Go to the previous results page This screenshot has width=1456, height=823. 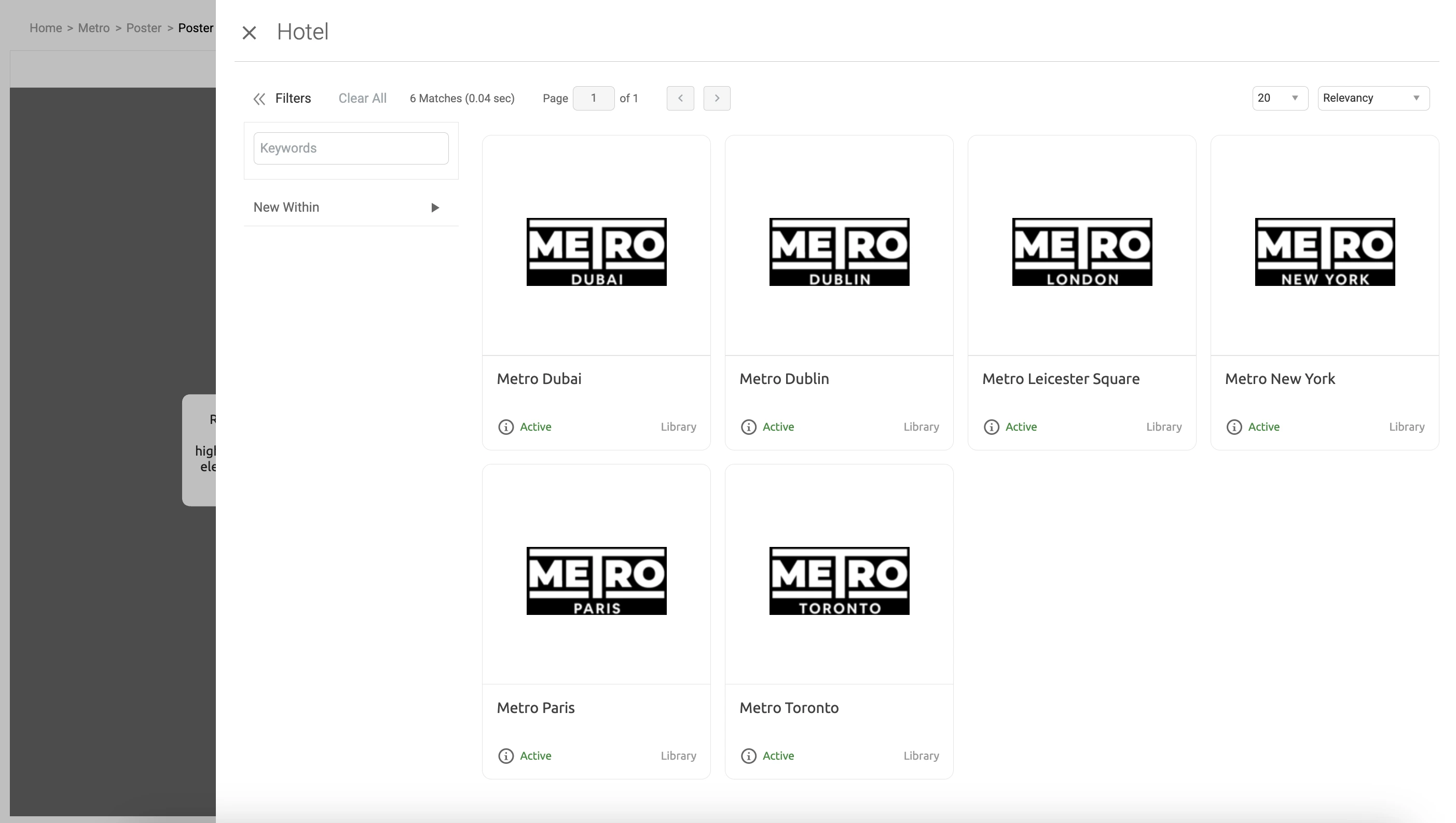click(681, 99)
